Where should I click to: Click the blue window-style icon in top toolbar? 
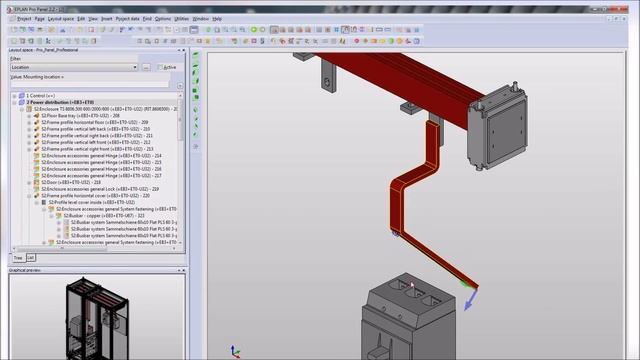coord(194,29)
